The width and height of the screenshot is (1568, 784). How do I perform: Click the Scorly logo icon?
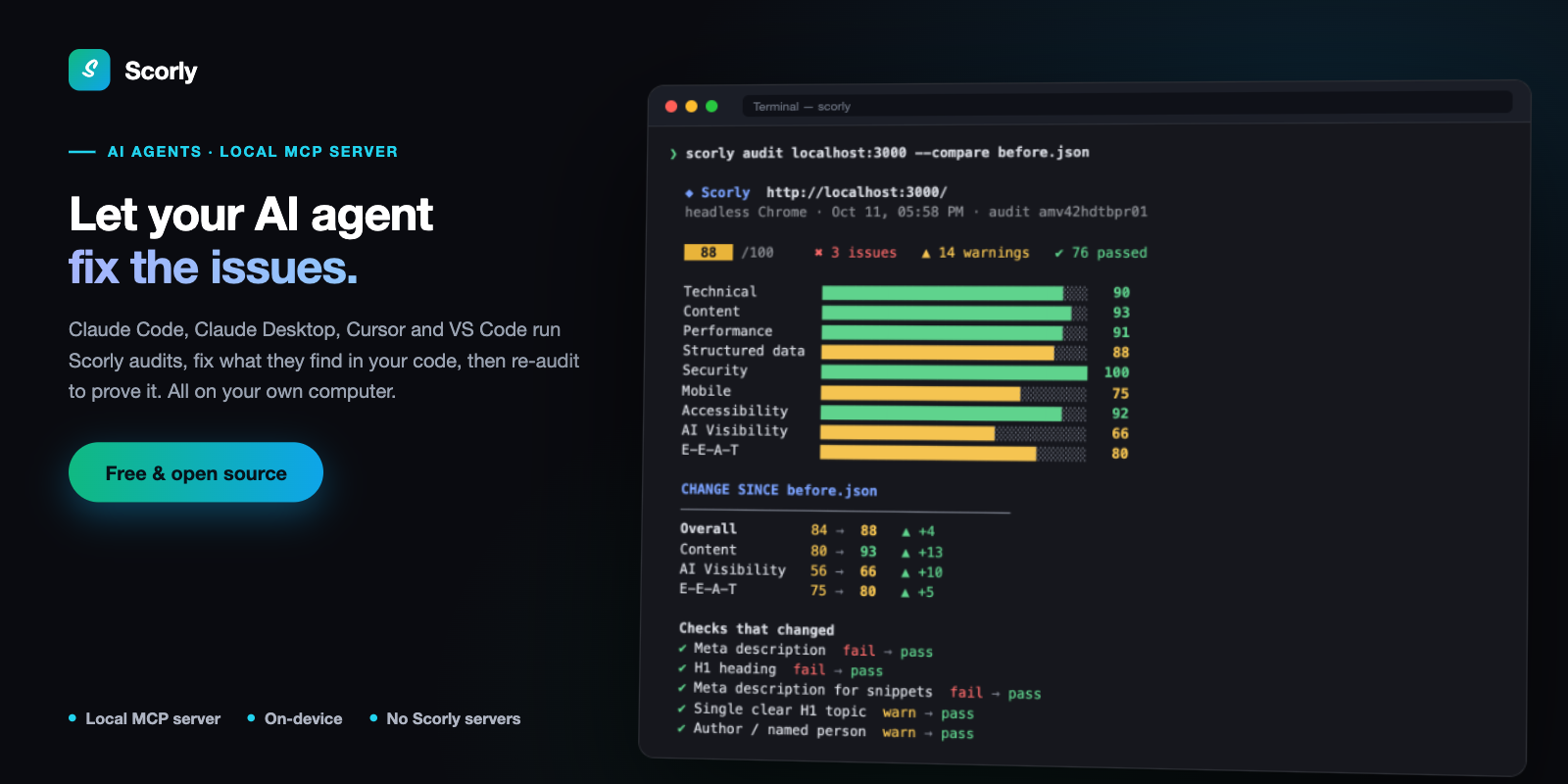click(x=89, y=70)
